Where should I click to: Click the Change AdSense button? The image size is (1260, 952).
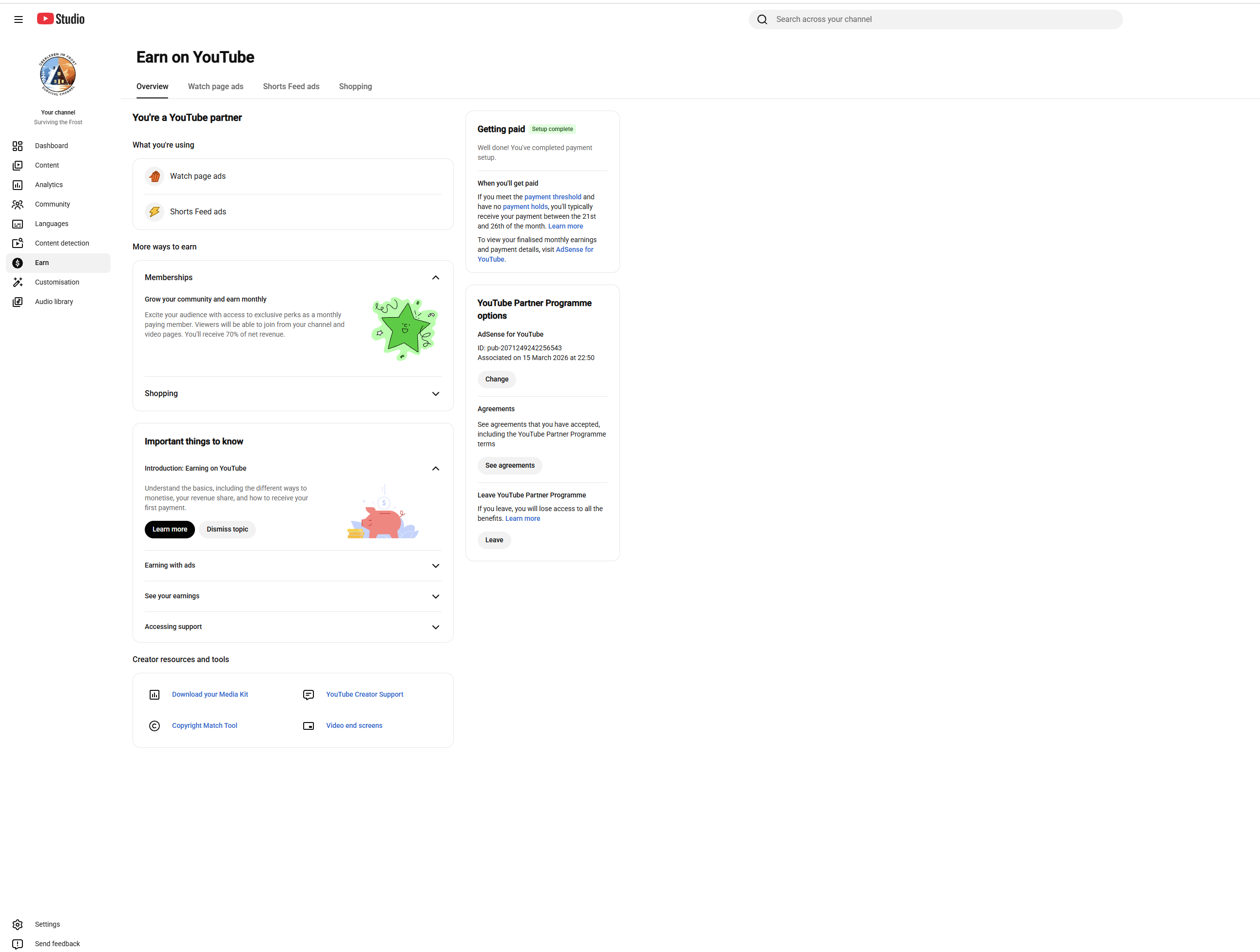coord(497,379)
